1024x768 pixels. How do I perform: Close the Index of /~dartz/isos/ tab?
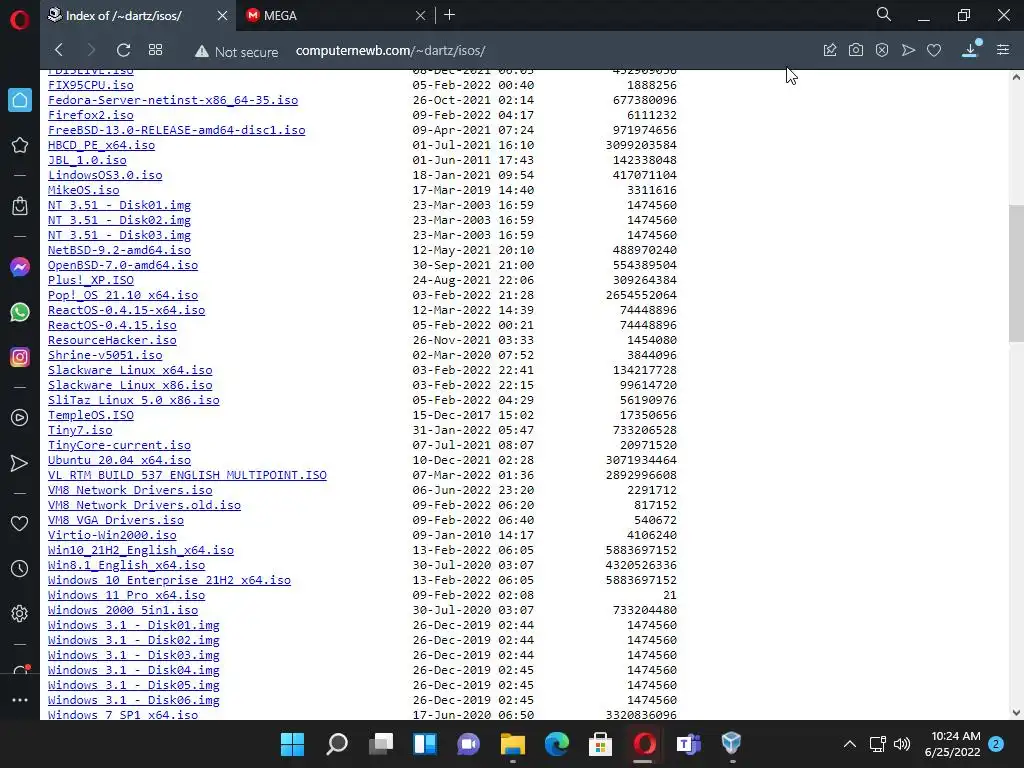pyautogui.click(x=223, y=16)
